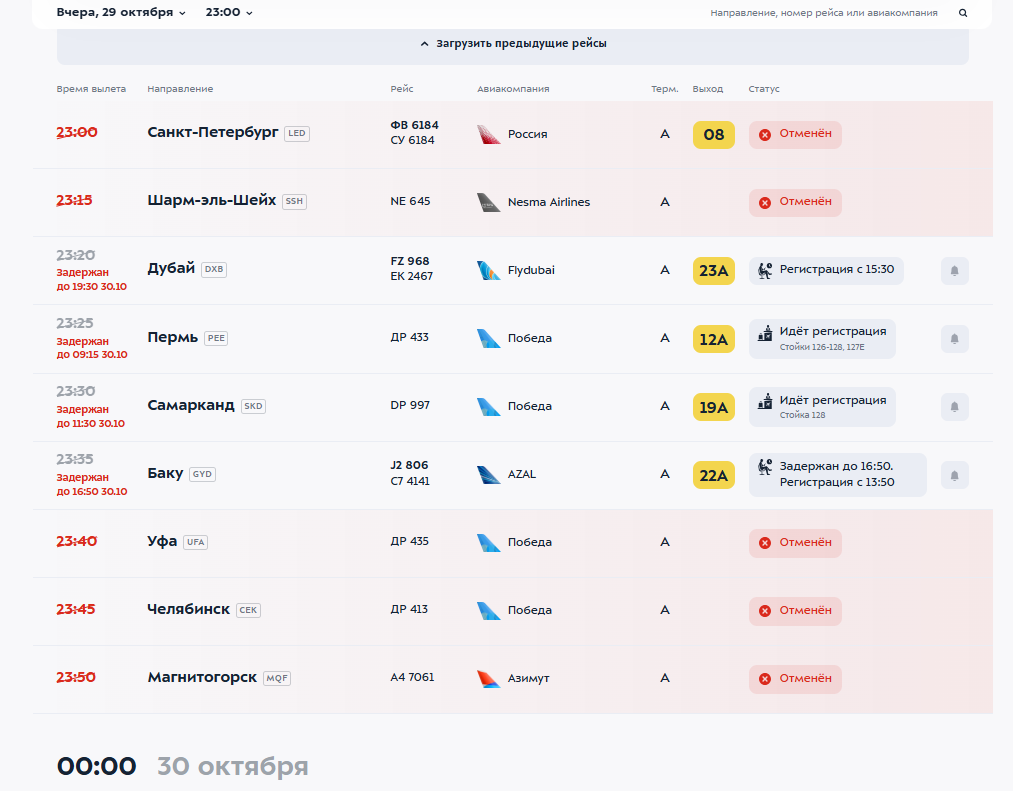Image resolution: width=1013 pixels, height=791 pixels.
Task: Click the cancelled X icon for Saint Petersburg flight
Action: pos(765,134)
